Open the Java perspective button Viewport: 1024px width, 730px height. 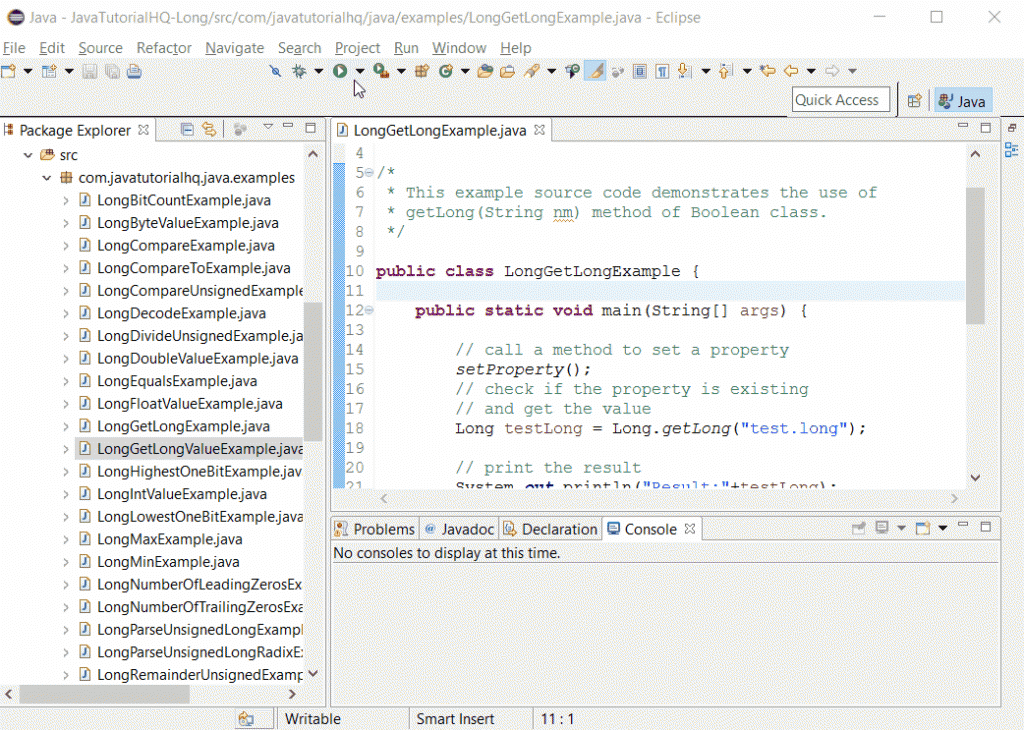(x=962, y=100)
